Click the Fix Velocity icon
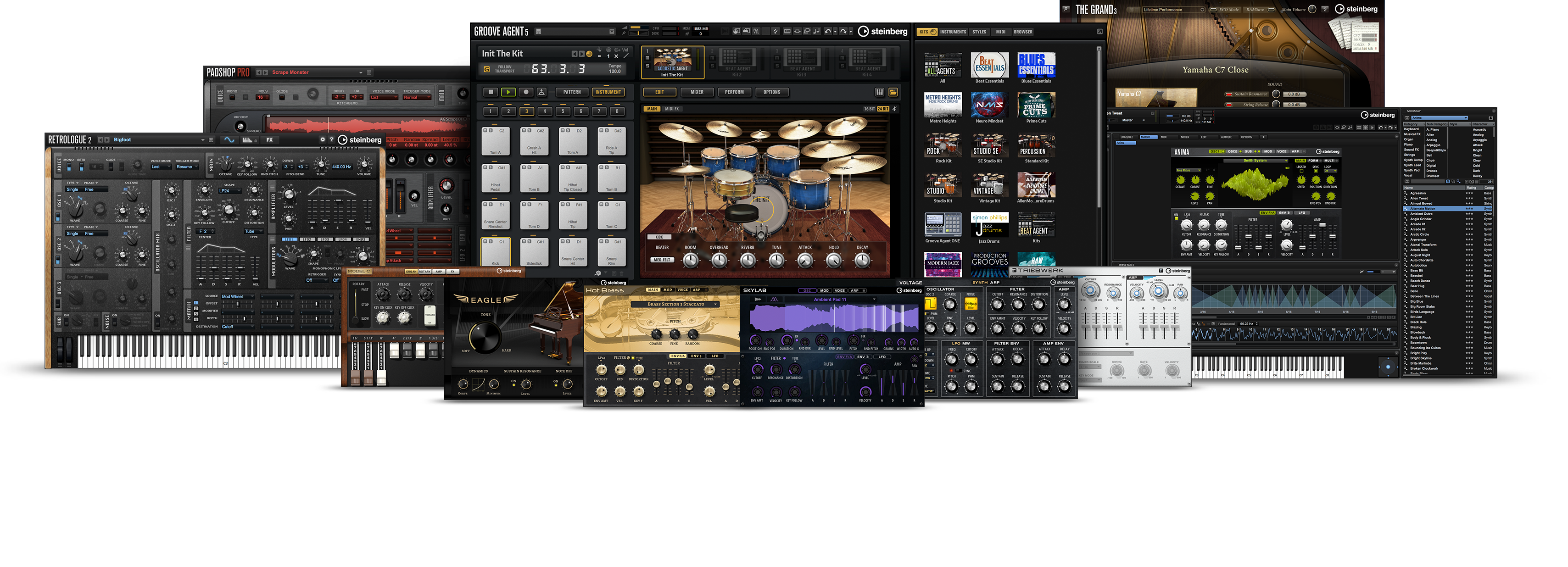The image size is (1568, 567). (x=756, y=31)
